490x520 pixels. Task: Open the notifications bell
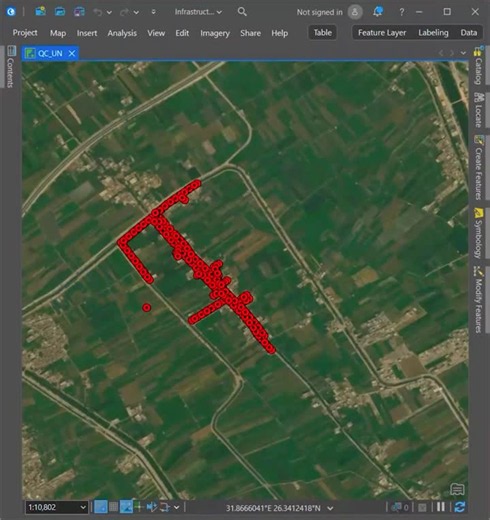[378, 12]
